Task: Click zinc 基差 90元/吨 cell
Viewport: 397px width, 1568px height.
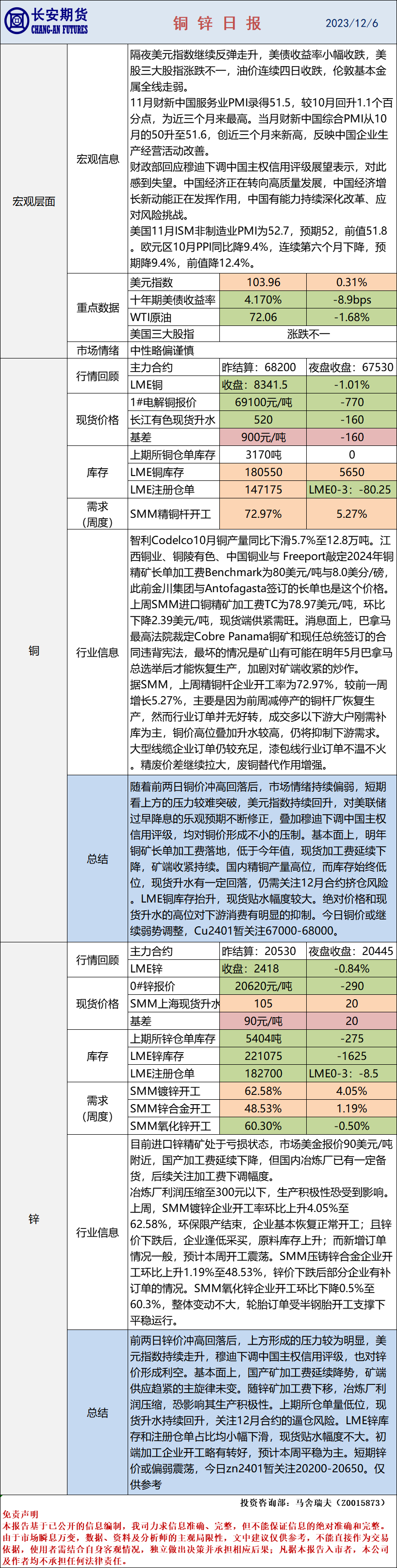Action: tap(263, 1022)
